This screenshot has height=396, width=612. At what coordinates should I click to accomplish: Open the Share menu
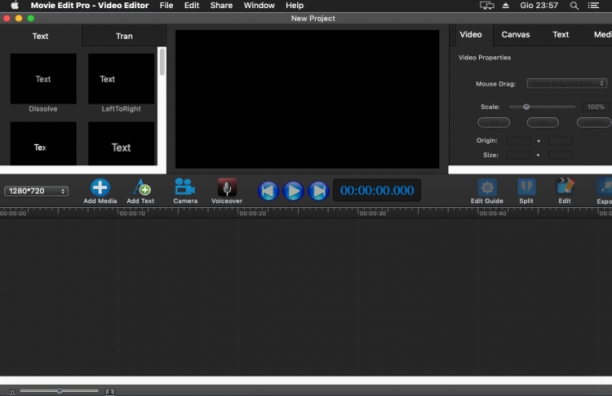tap(221, 5)
